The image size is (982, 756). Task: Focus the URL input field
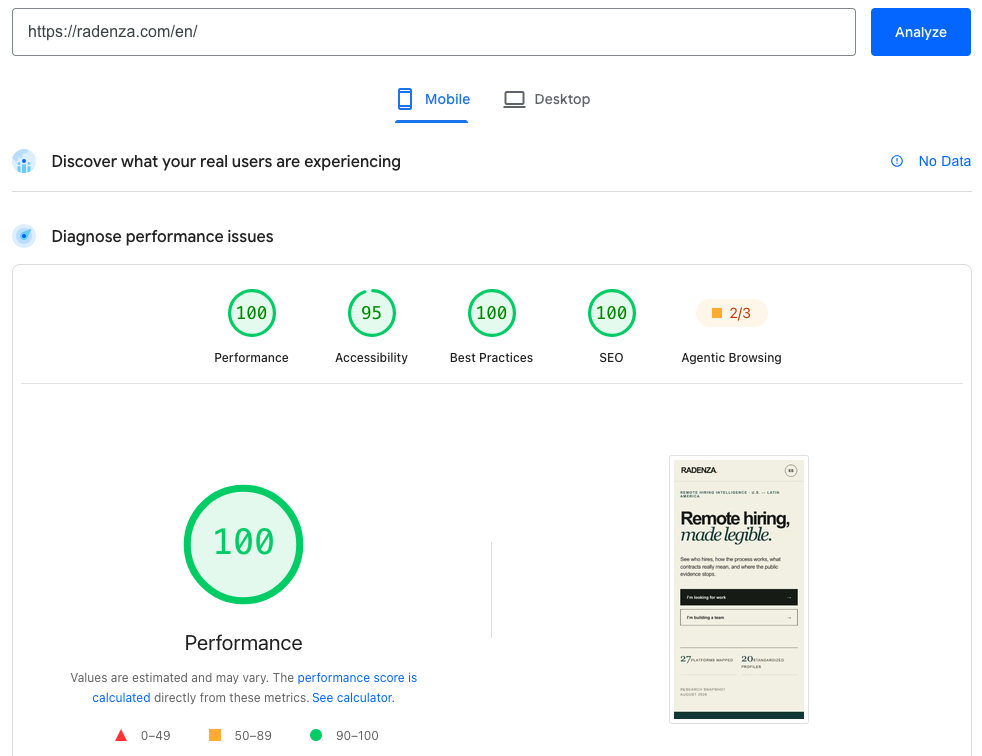point(433,32)
